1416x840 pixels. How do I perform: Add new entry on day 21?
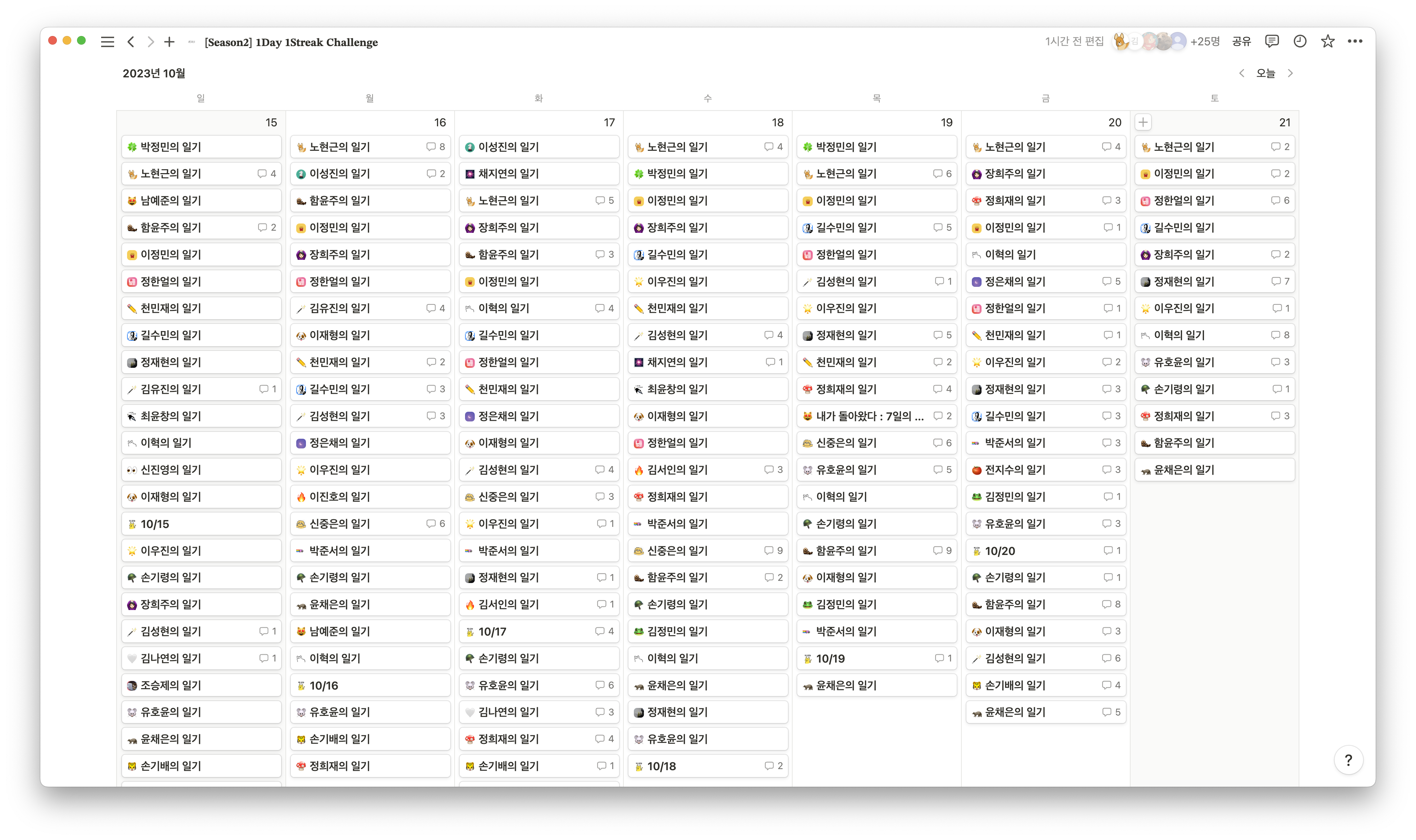(1143, 122)
